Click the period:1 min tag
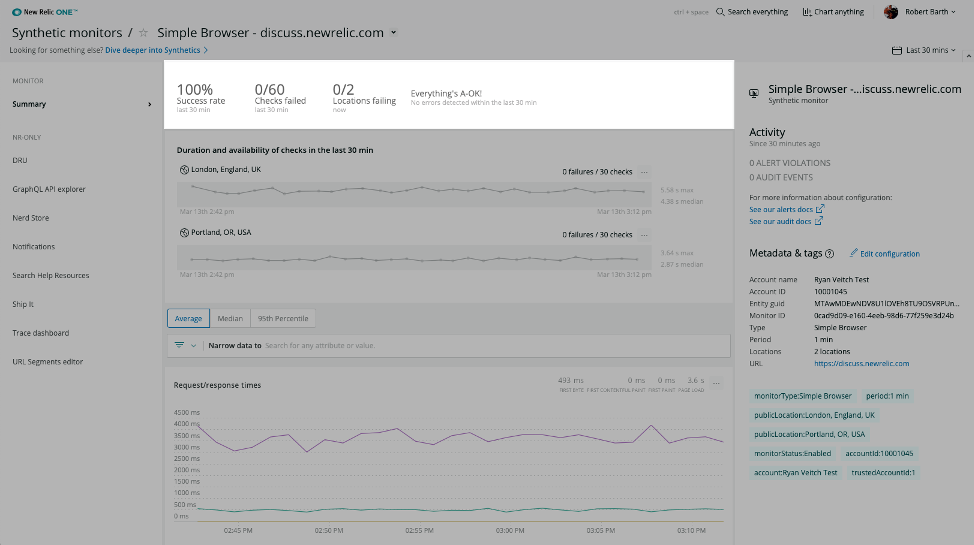Screen dimensions: 974x545 [887, 396]
